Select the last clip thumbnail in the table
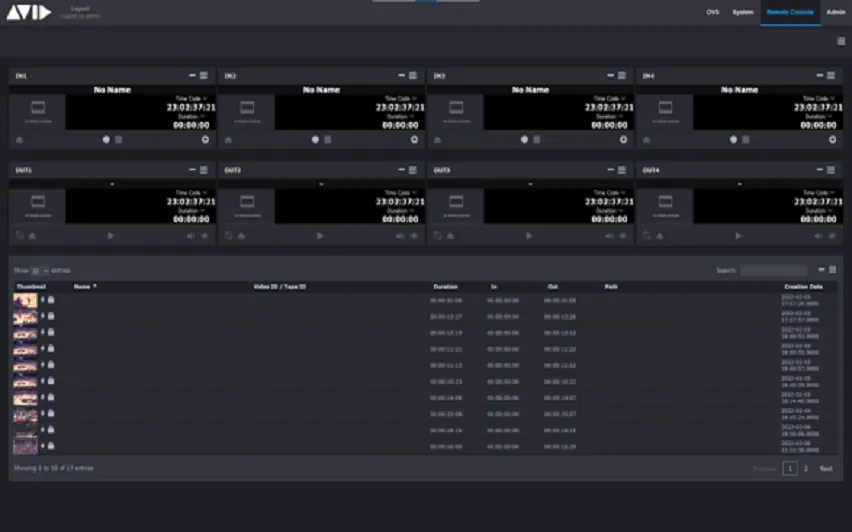Viewport: 852px width, 532px height. coord(25,446)
